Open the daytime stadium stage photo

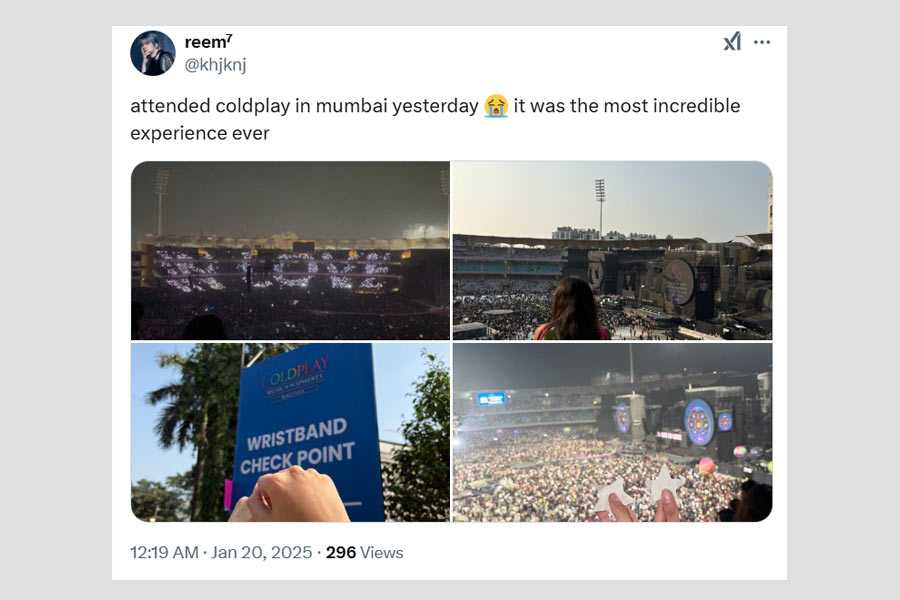coord(612,250)
